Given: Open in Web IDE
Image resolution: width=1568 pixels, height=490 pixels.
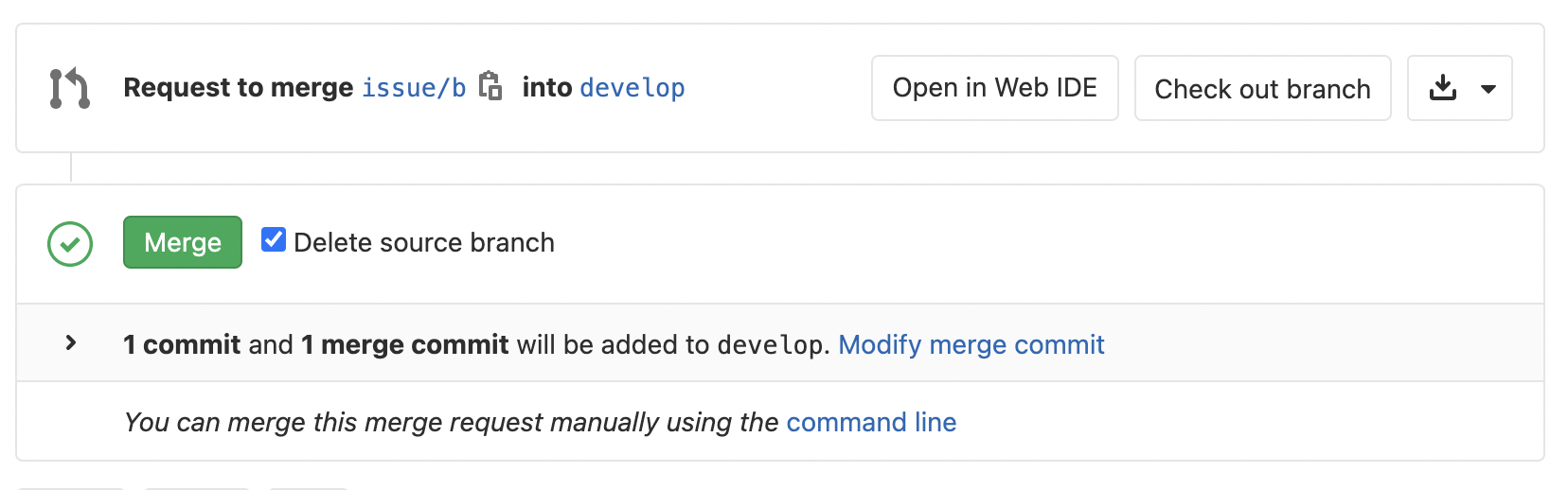Looking at the screenshot, I should coord(994,88).
